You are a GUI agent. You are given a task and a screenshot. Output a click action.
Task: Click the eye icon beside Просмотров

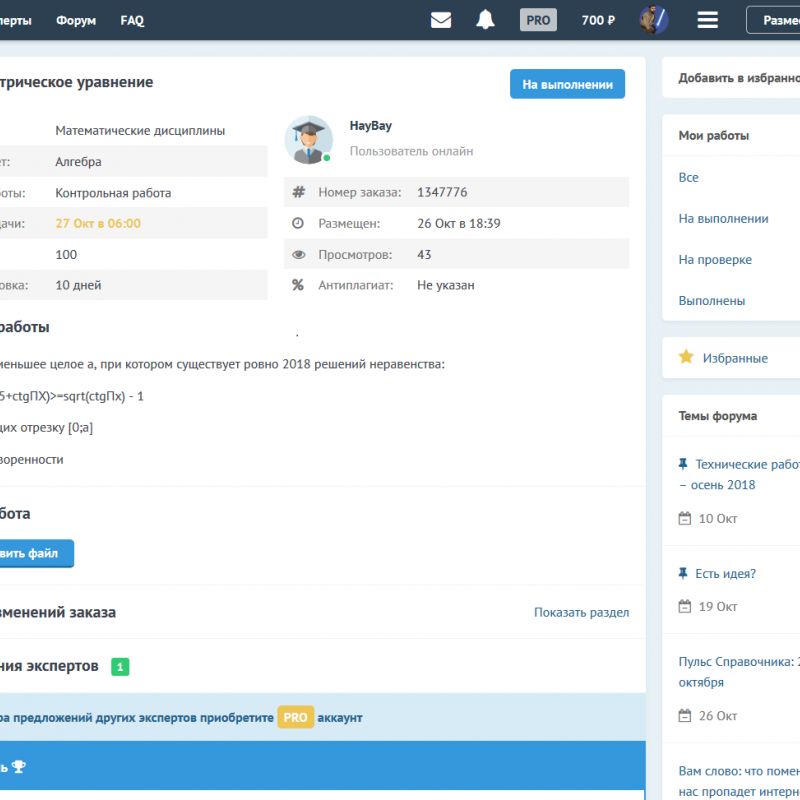pos(298,255)
